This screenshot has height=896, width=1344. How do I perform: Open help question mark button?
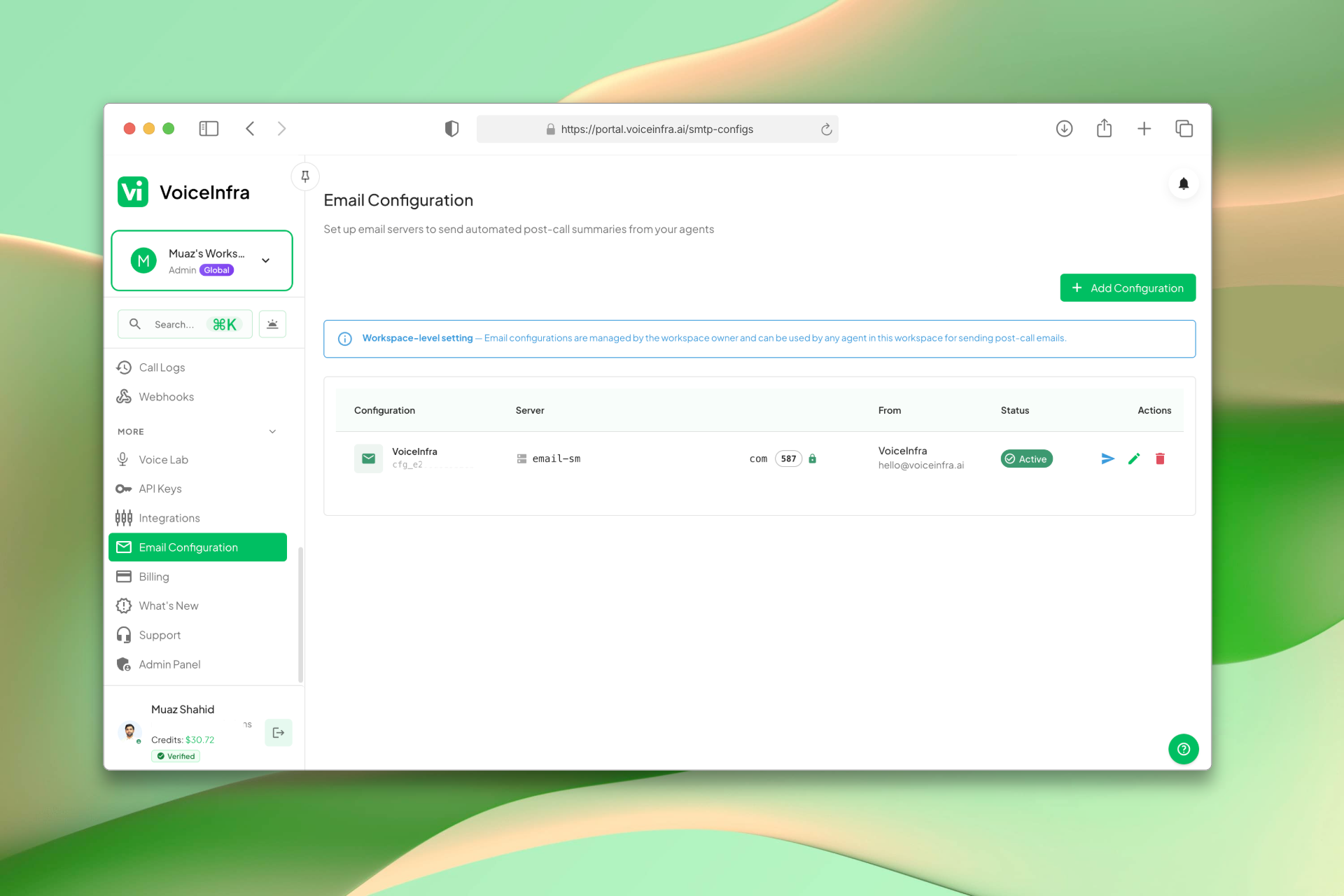pos(1183,749)
